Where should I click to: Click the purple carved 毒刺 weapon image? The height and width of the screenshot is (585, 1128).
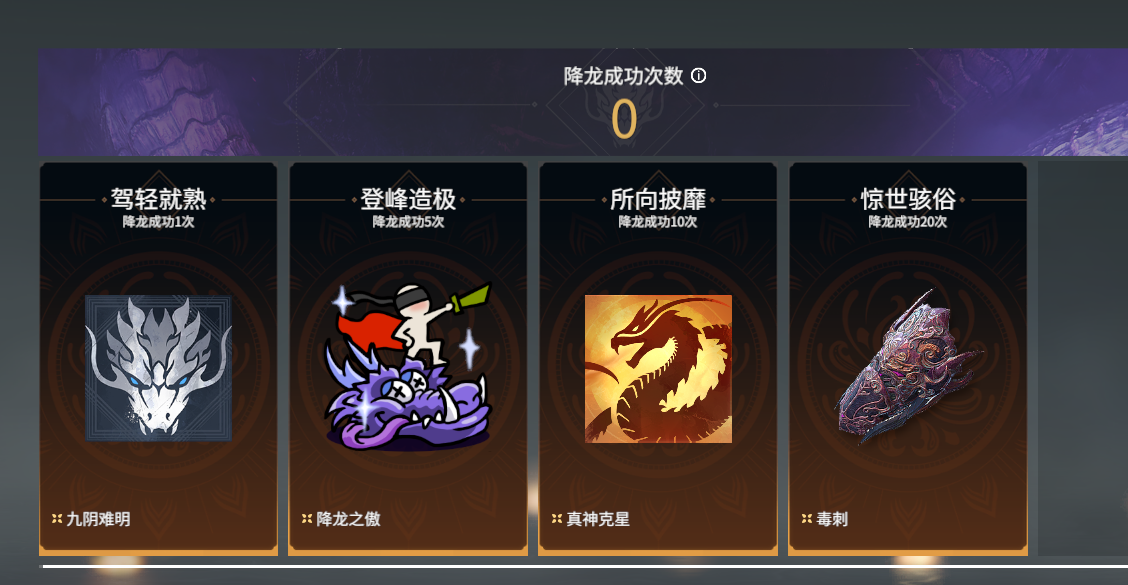(908, 368)
